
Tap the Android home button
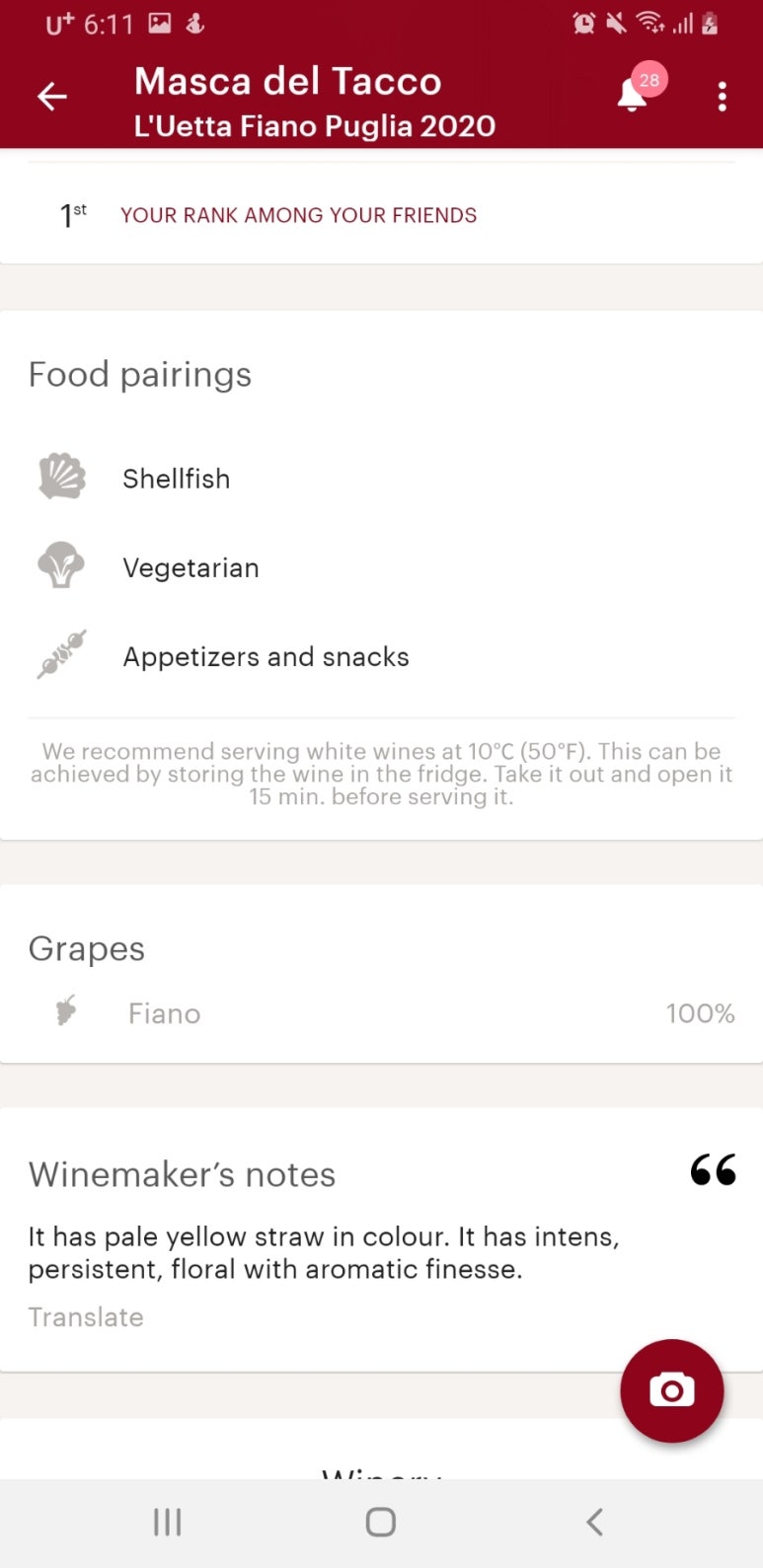[381, 1523]
